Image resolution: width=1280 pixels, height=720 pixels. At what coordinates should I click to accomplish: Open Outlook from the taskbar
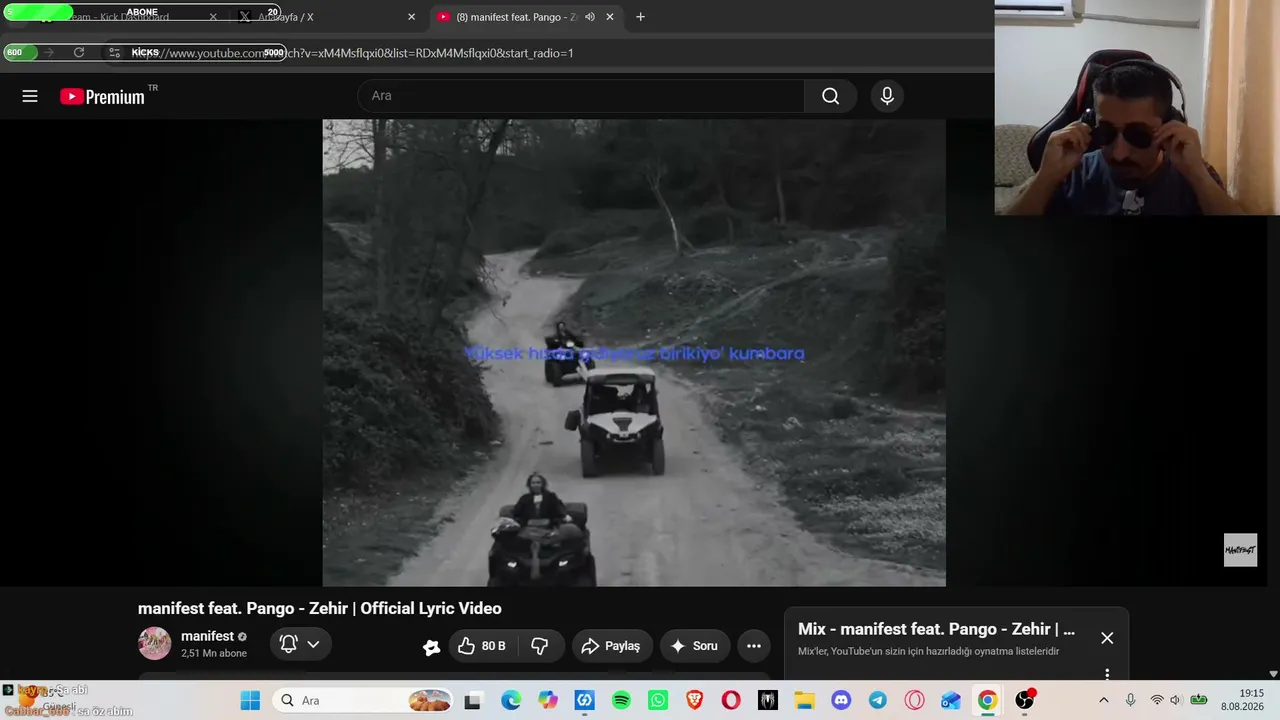[950, 701]
